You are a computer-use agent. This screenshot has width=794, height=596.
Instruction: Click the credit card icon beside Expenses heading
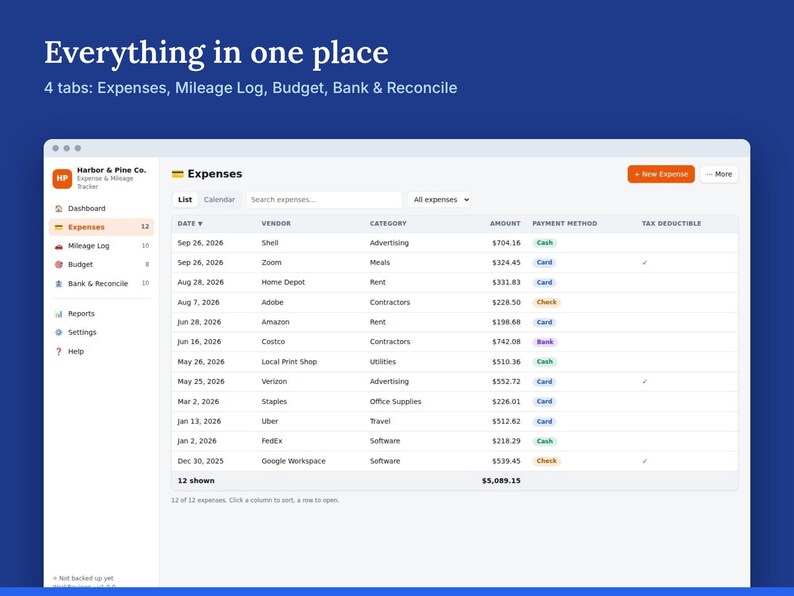coord(177,174)
